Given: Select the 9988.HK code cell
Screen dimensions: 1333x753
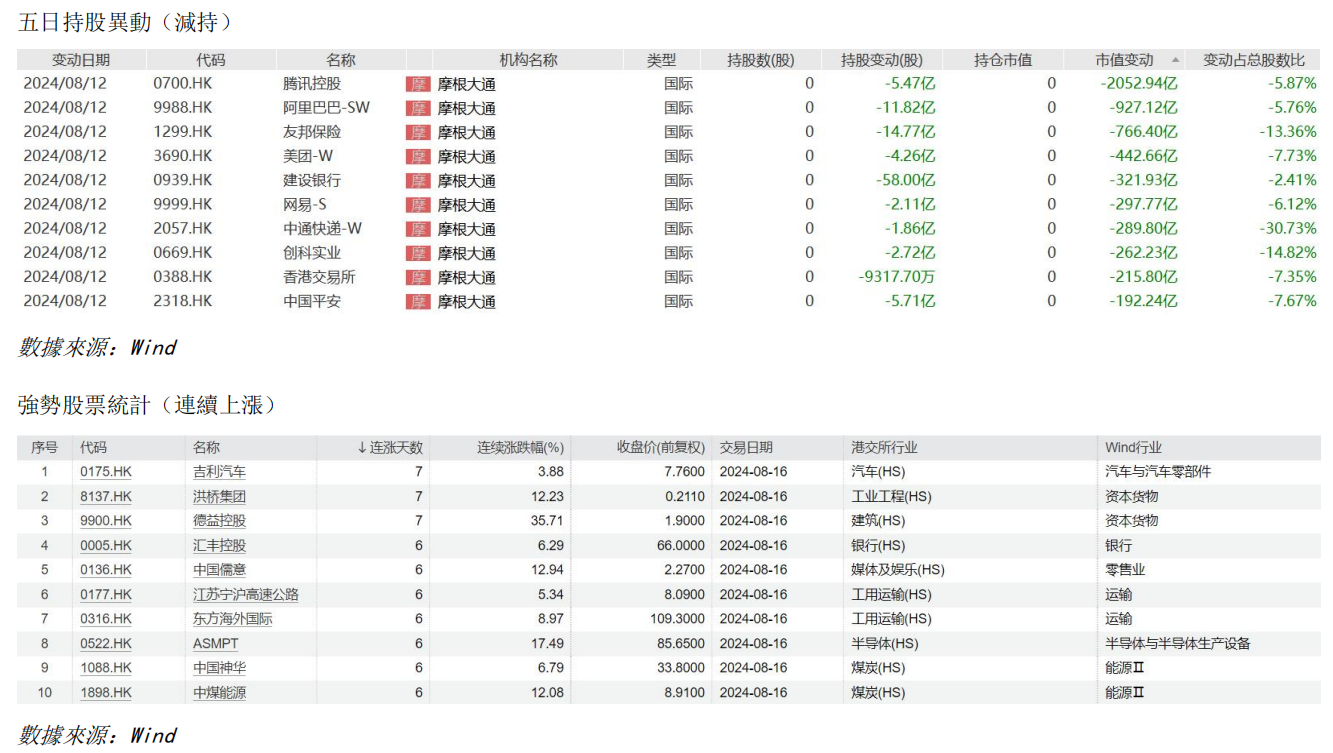Looking at the screenshot, I should click(183, 107).
